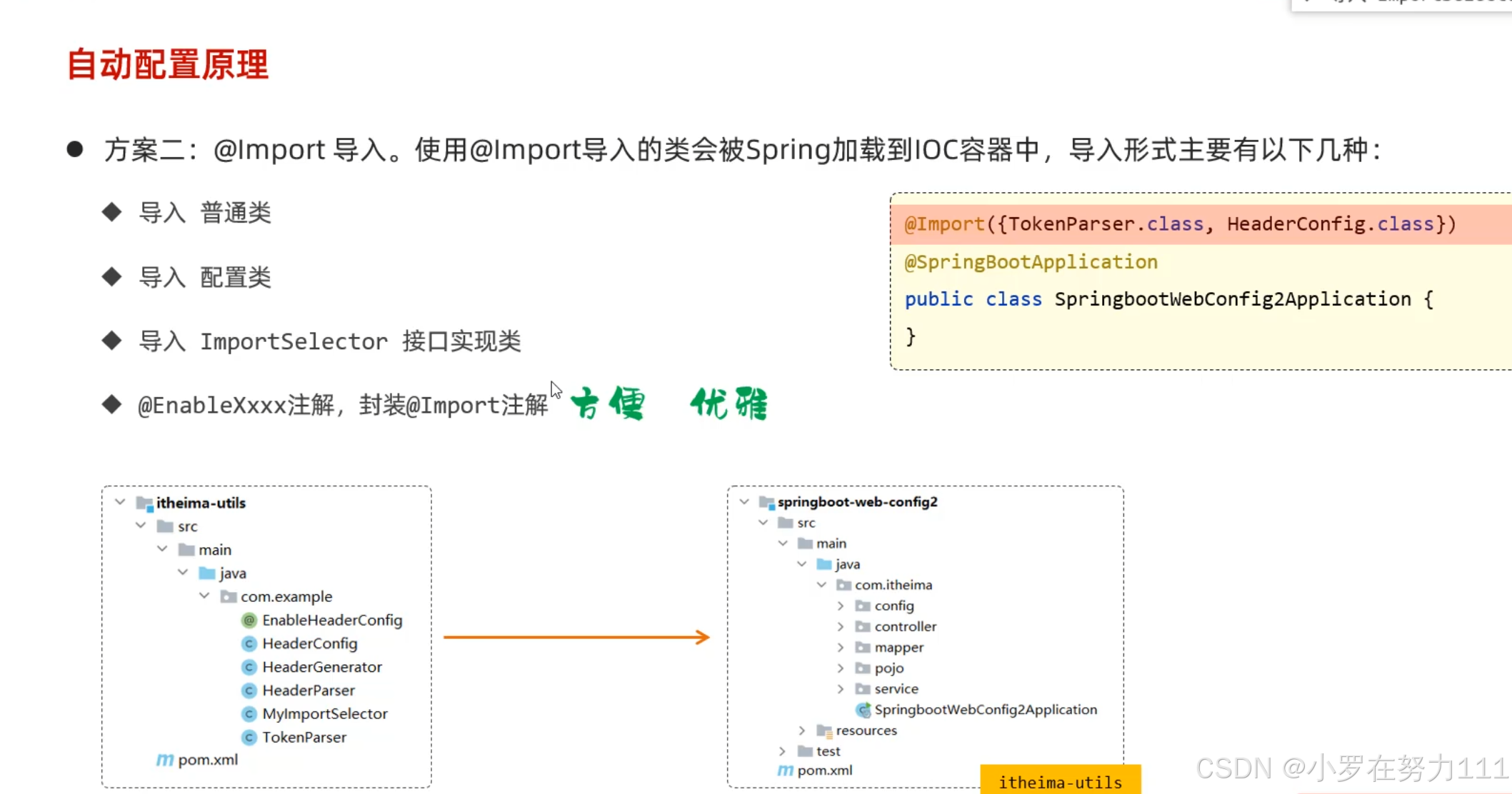Click the MyImportSelector class icon

pyautogui.click(x=249, y=714)
